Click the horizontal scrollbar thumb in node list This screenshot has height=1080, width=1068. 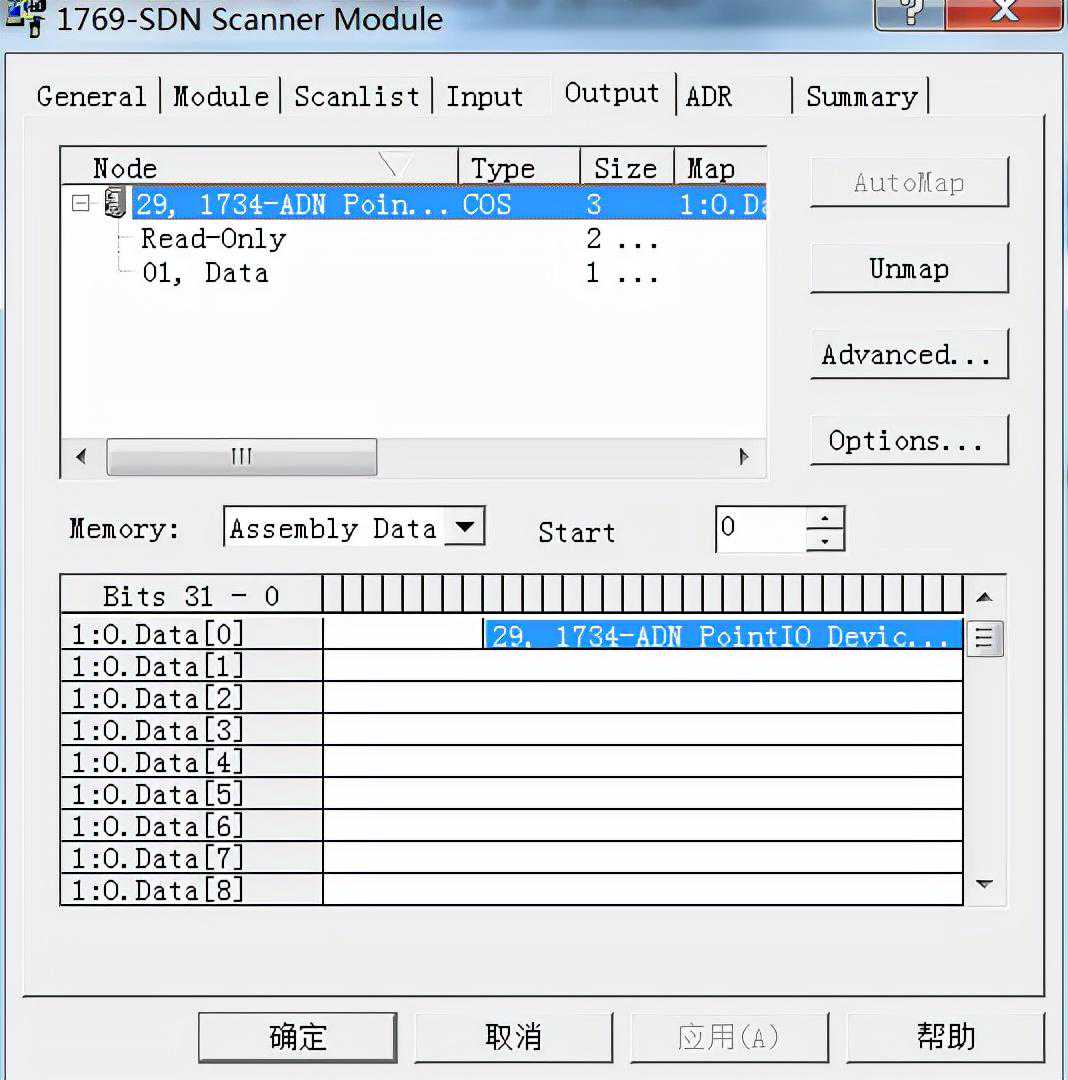(241, 457)
